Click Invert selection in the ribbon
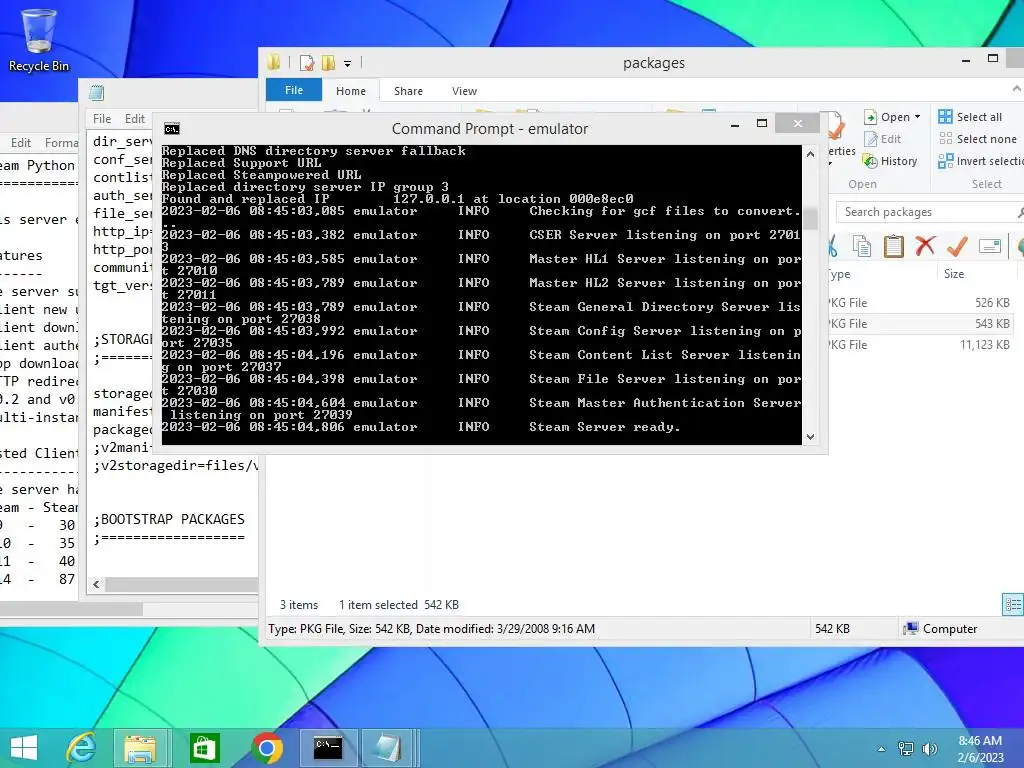The height and width of the screenshot is (768, 1024). point(980,161)
